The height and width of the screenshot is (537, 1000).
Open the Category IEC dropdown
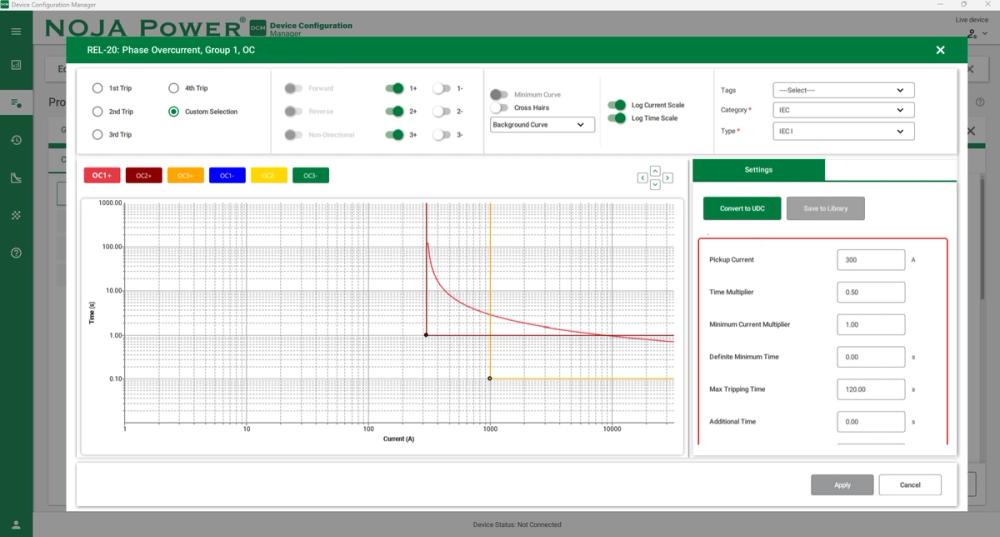pos(843,110)
